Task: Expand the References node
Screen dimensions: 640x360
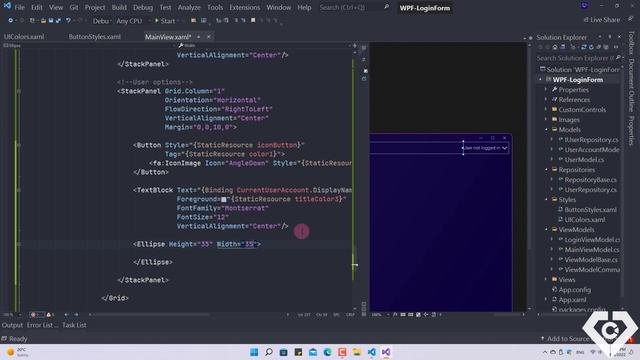Action: coord(546,100)
